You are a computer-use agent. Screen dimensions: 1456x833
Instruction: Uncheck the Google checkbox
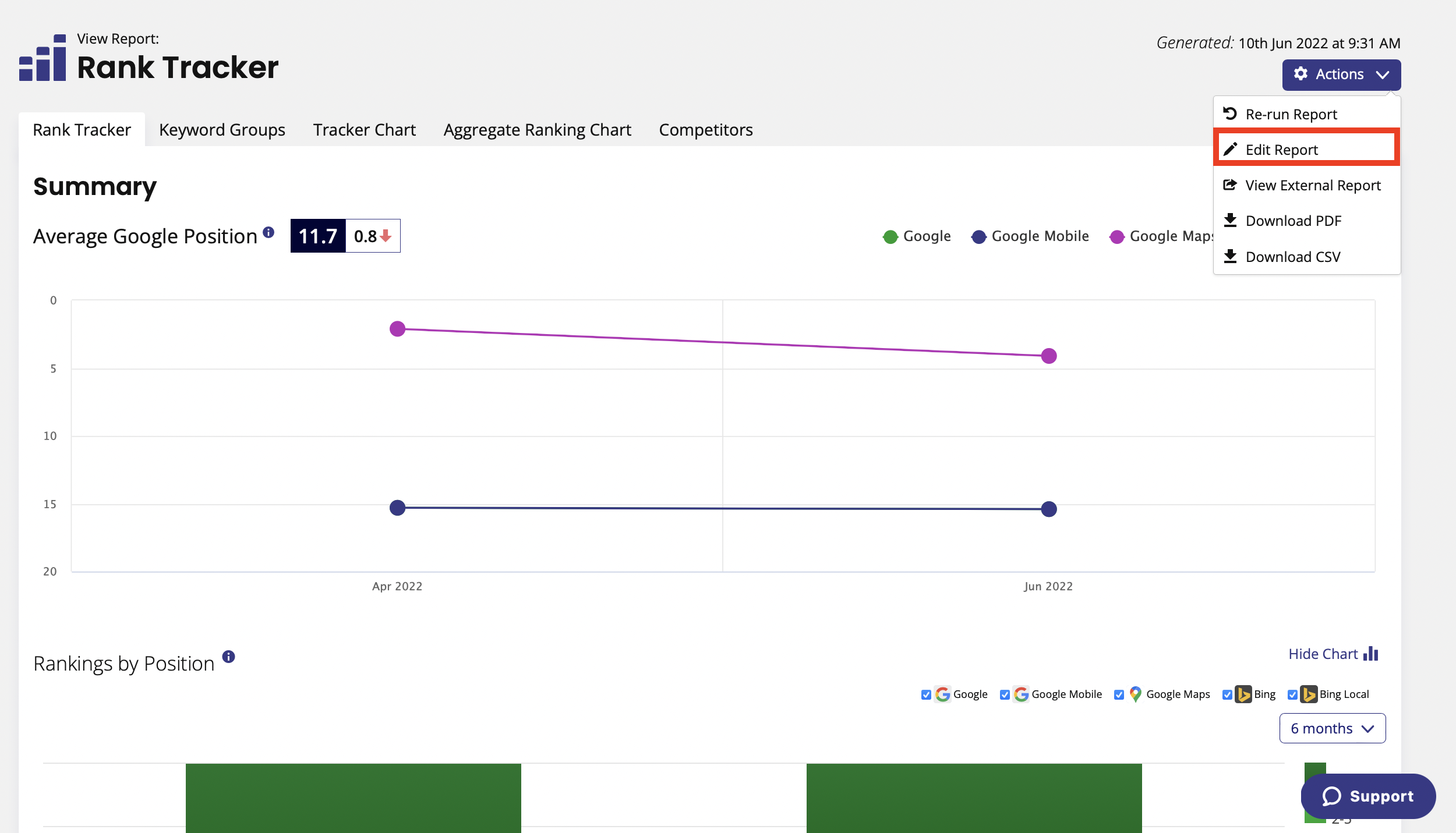click(x=926, y=694)
